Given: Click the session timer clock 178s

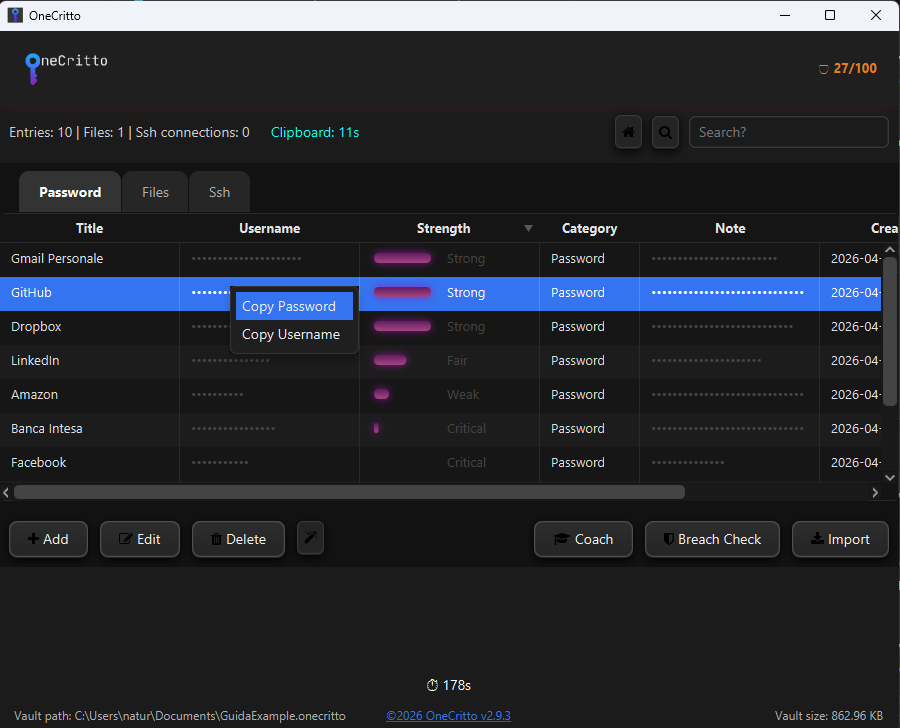Looking at the screenshot, I should [448, 685].
